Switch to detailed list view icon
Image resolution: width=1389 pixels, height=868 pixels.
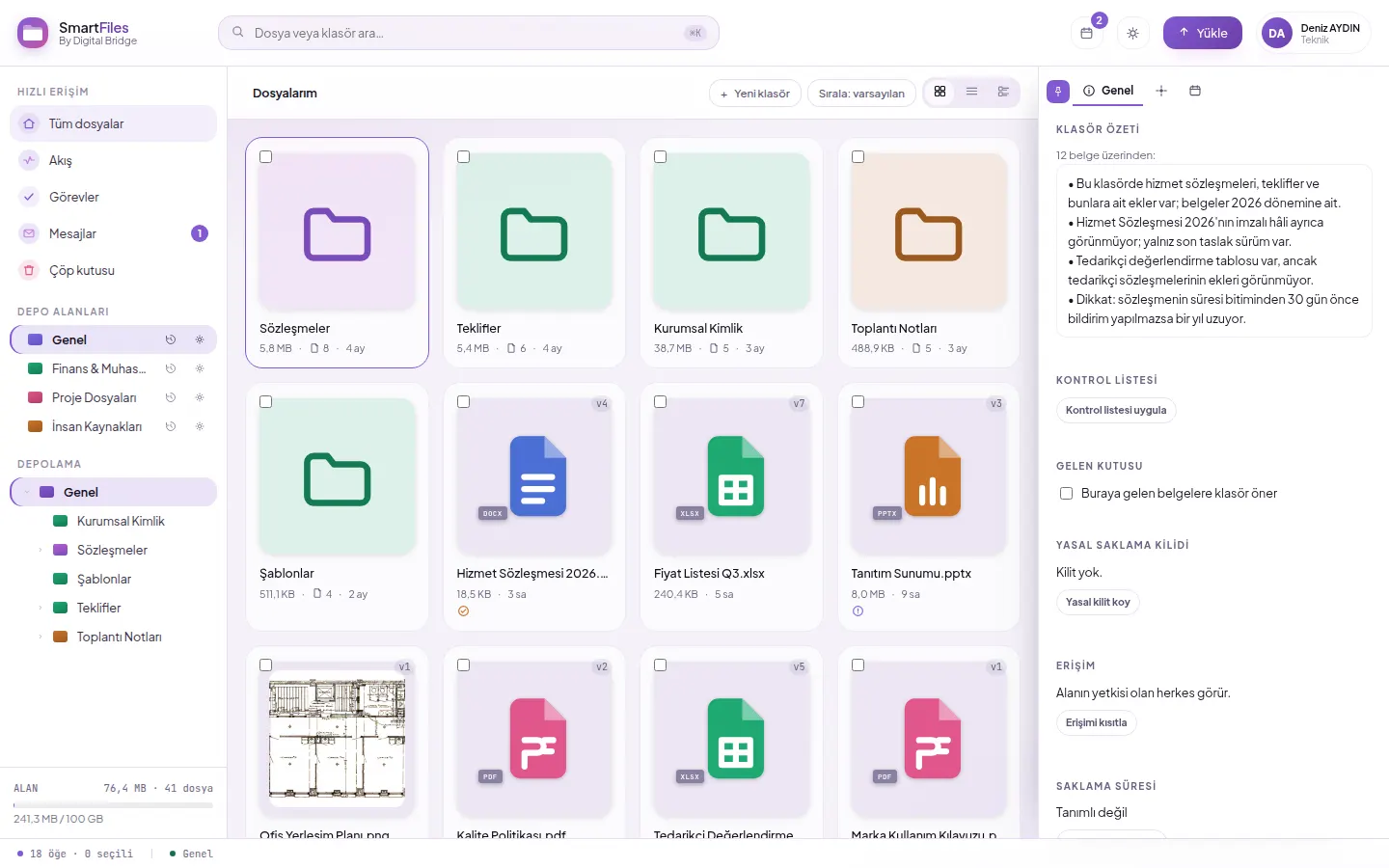(x=1003, y=92)
